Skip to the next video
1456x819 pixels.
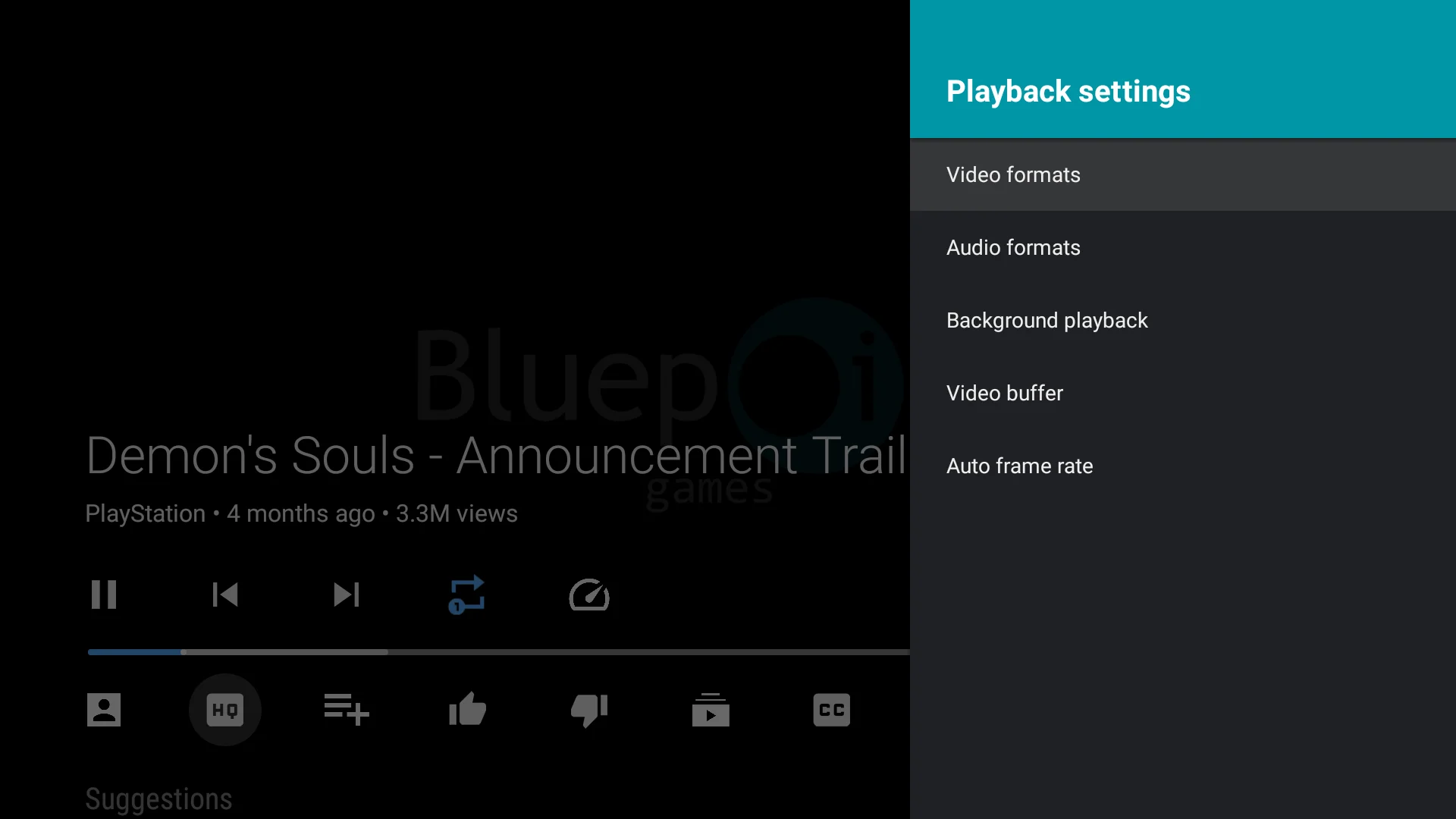[x=347, y=595]
